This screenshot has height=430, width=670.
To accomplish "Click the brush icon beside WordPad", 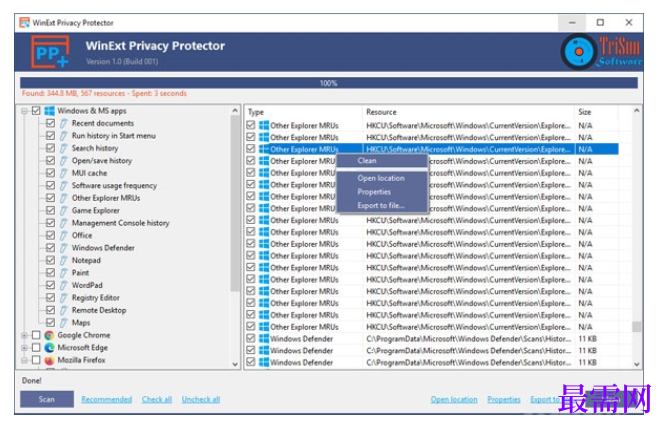I will click(x=64, y=285).
